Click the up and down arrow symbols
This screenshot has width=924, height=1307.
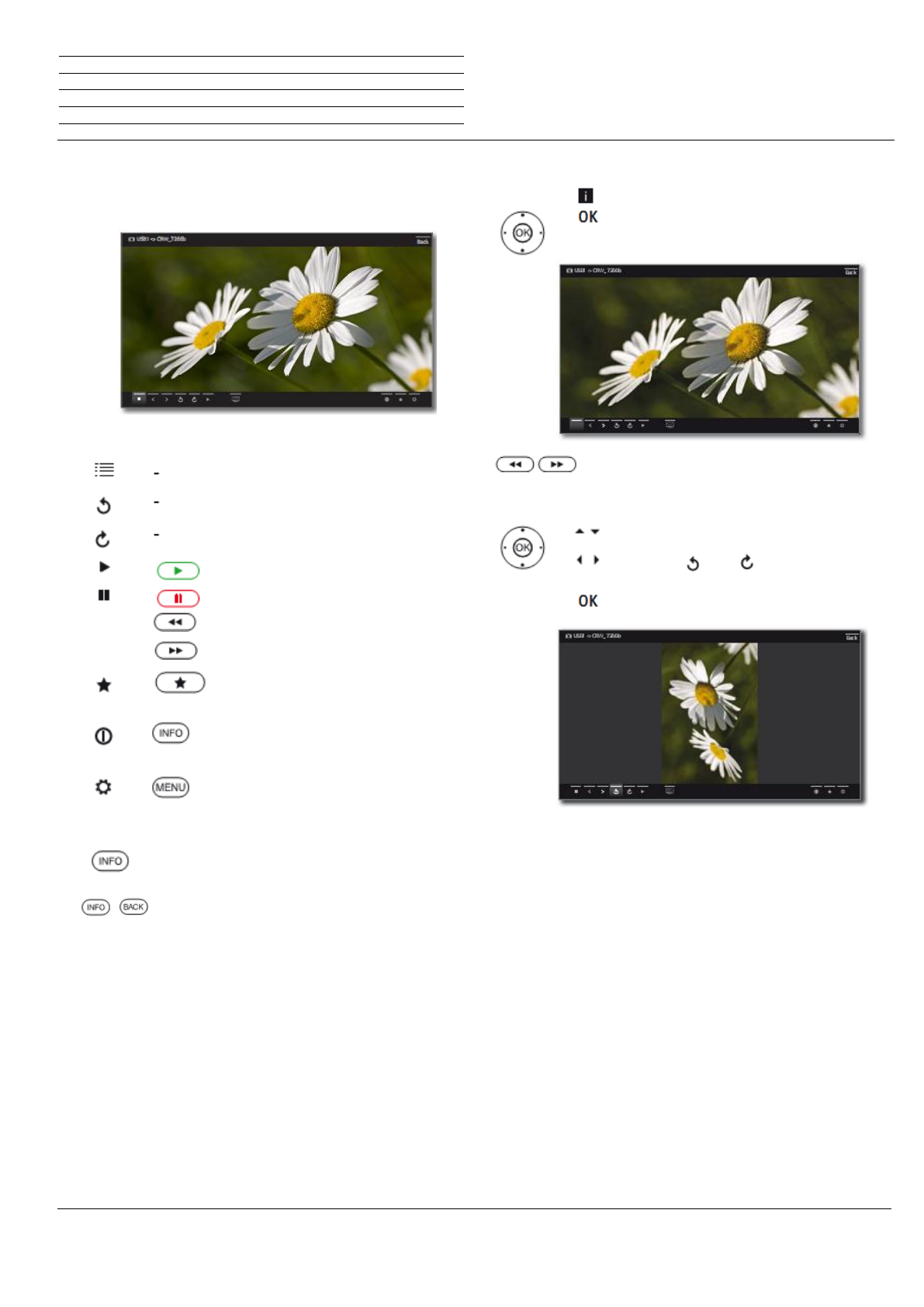coord(587,532)
